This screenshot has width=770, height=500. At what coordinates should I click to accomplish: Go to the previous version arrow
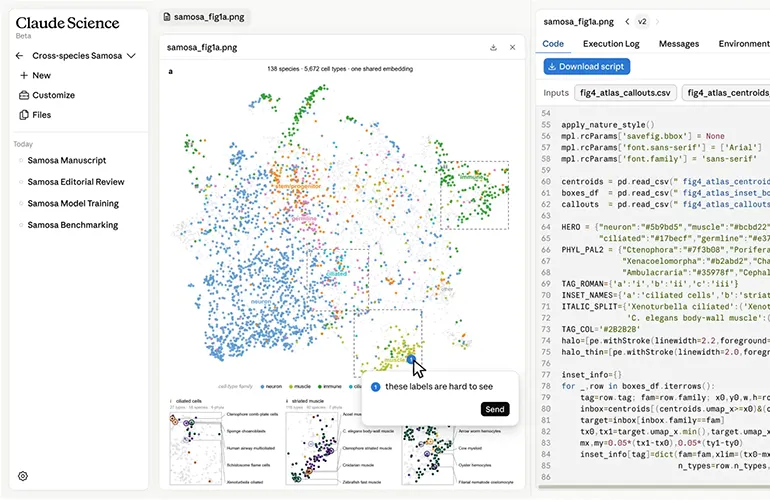(627, 22)
